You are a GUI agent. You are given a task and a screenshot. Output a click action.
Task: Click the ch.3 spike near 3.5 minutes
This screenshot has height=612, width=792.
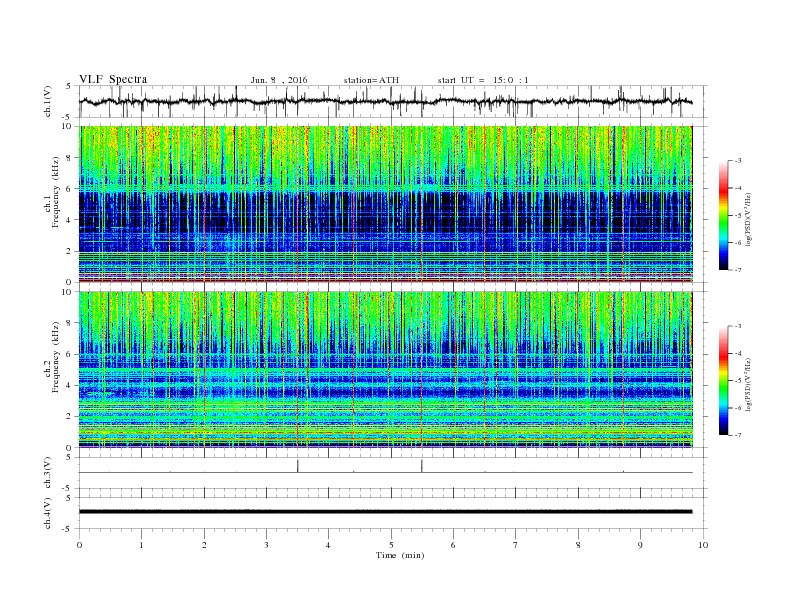tap(298, 466)
